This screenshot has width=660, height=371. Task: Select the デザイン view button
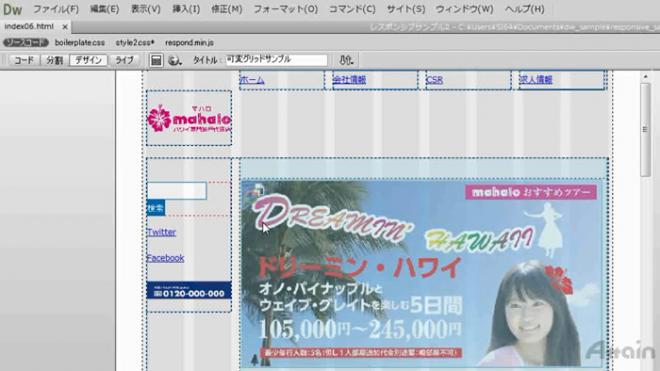tap(88, 60)
